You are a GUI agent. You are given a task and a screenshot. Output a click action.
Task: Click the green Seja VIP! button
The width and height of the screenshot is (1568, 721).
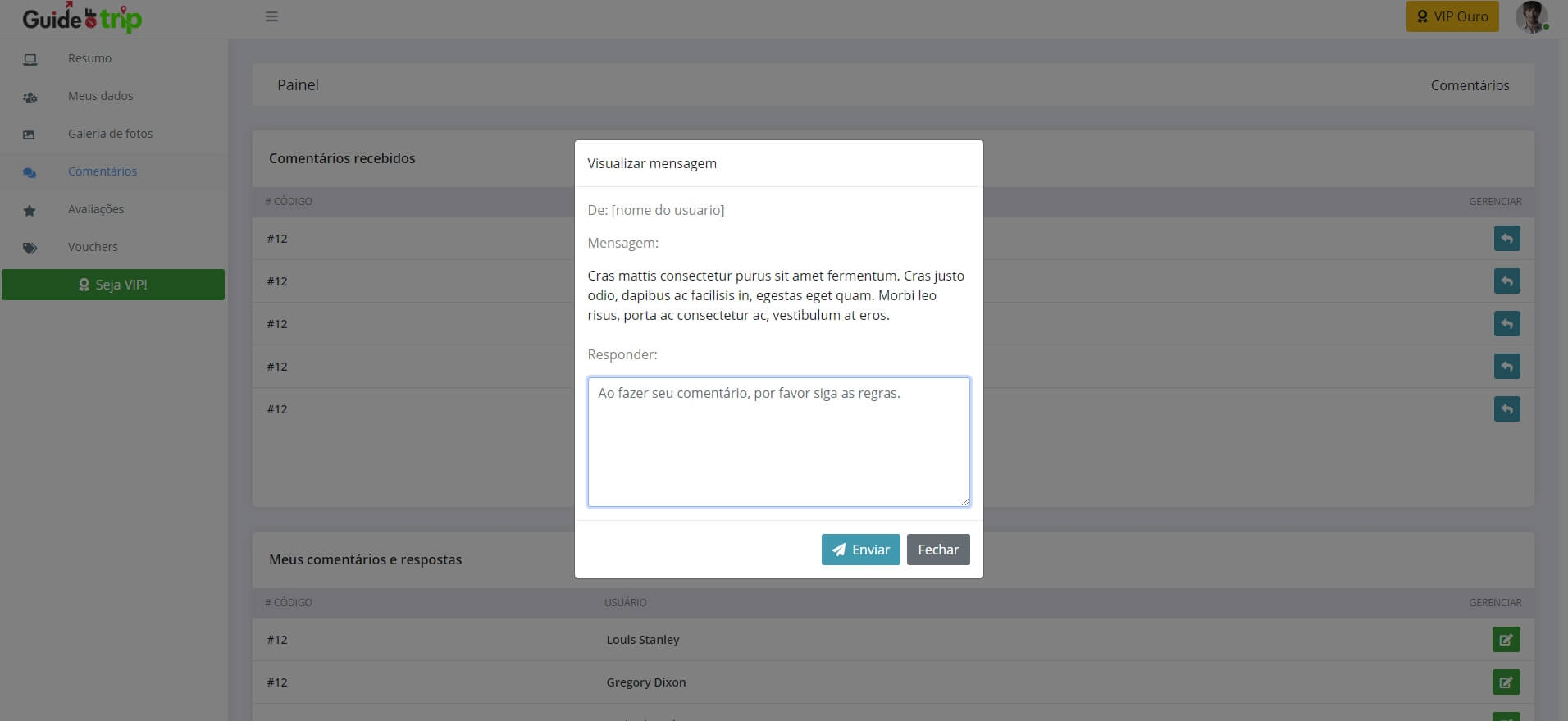click(113, 285)
